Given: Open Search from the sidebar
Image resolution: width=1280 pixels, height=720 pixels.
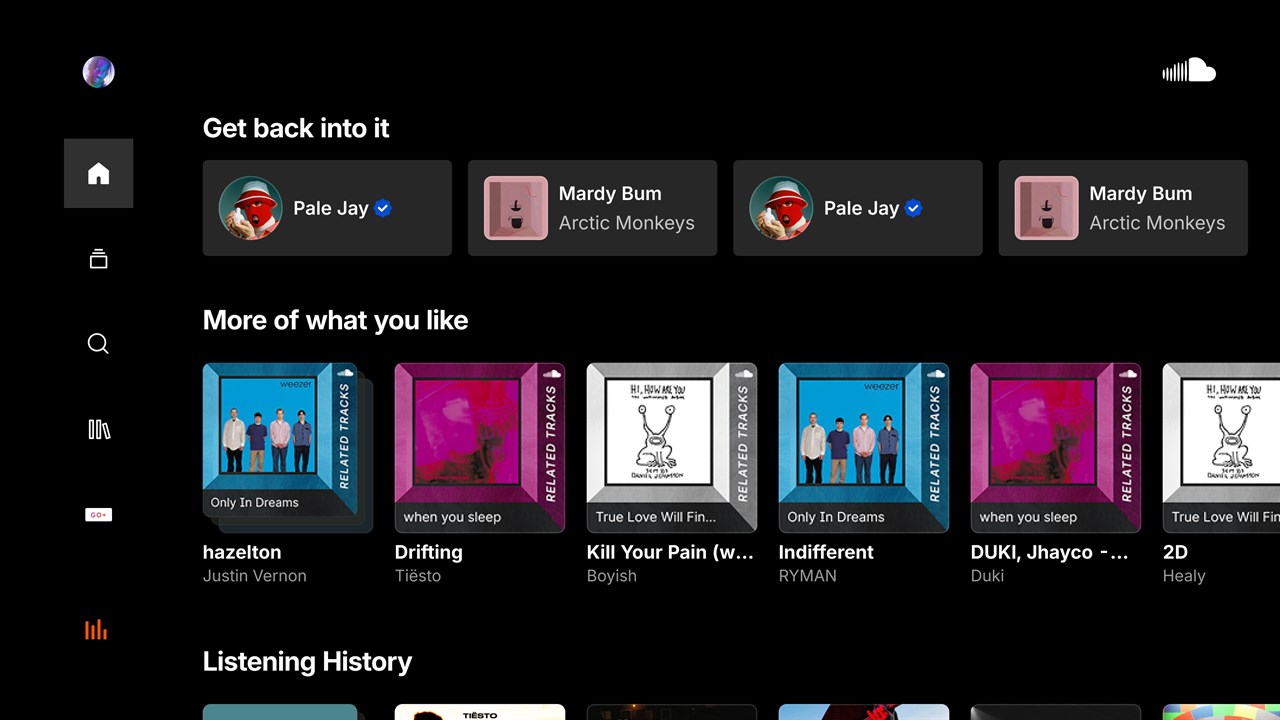Looking at the screenshot, I should 98,344.
